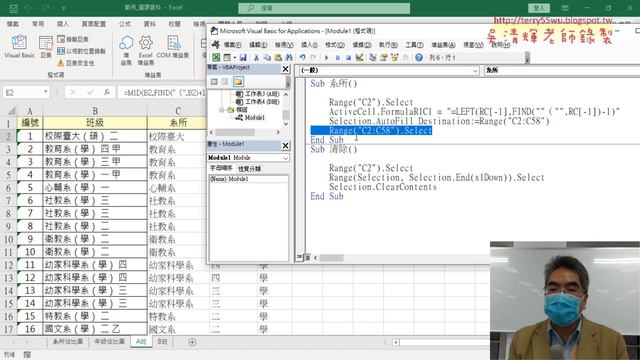Image resolution: width=640 pixels, height=360 pixels.
Task: Close the VBAProject explorer panel
Action: coord(285,69)
